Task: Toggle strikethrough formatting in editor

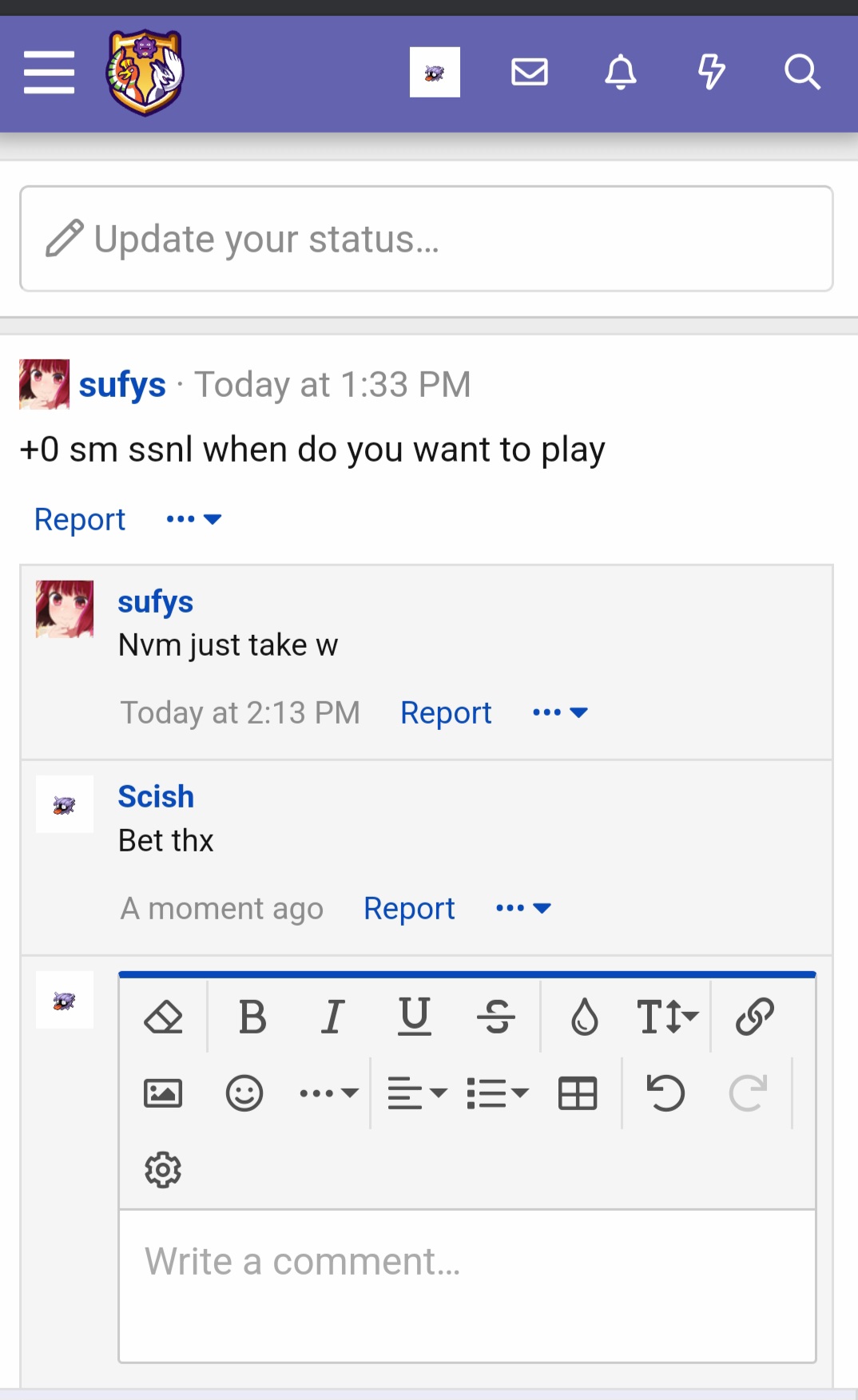Action: (496, 1017)
